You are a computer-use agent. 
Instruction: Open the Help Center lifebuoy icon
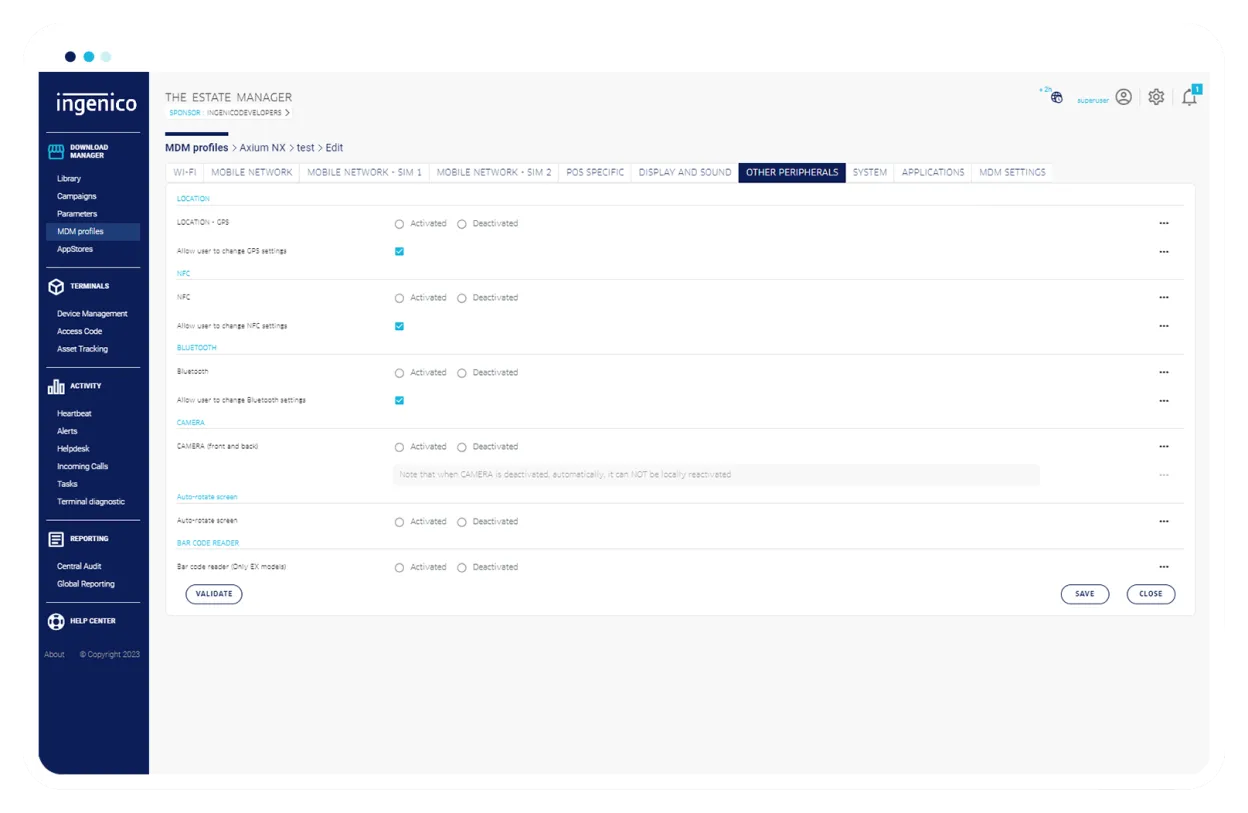(x=56, y=621)
